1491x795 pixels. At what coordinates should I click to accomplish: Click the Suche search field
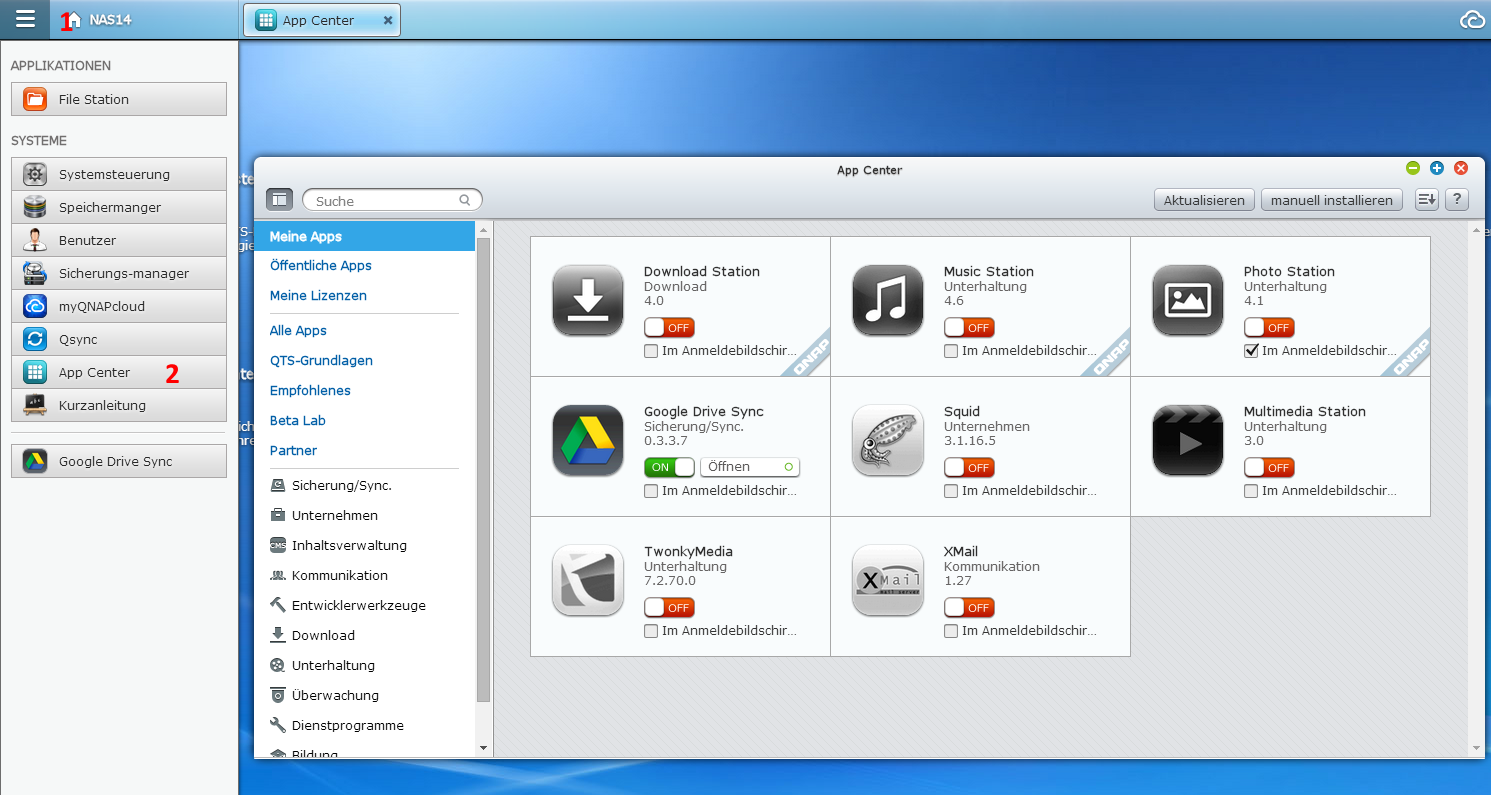(392, 200)
